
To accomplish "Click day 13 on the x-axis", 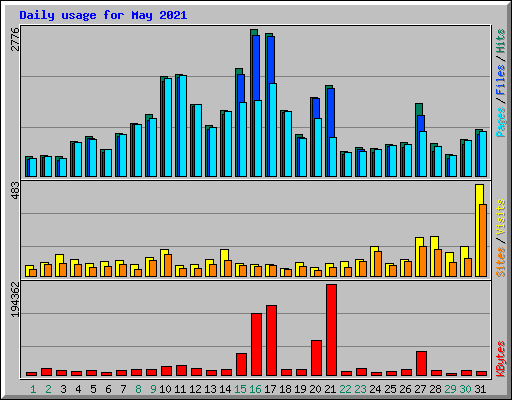I will click(210, 389).
